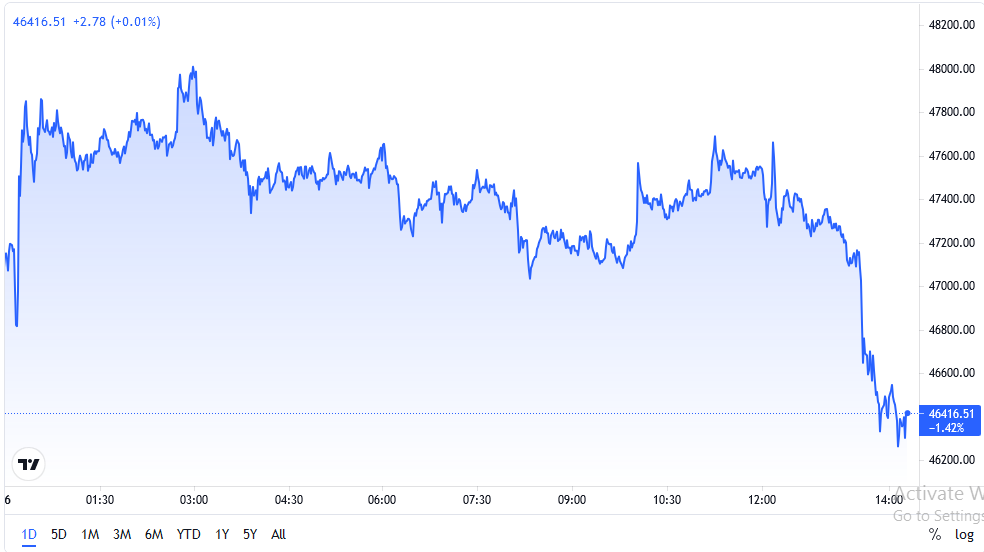Image resolution: width=984 pixels, height=552 pixels.
Task: Click the TradingView logo icon
Action: 30,464
